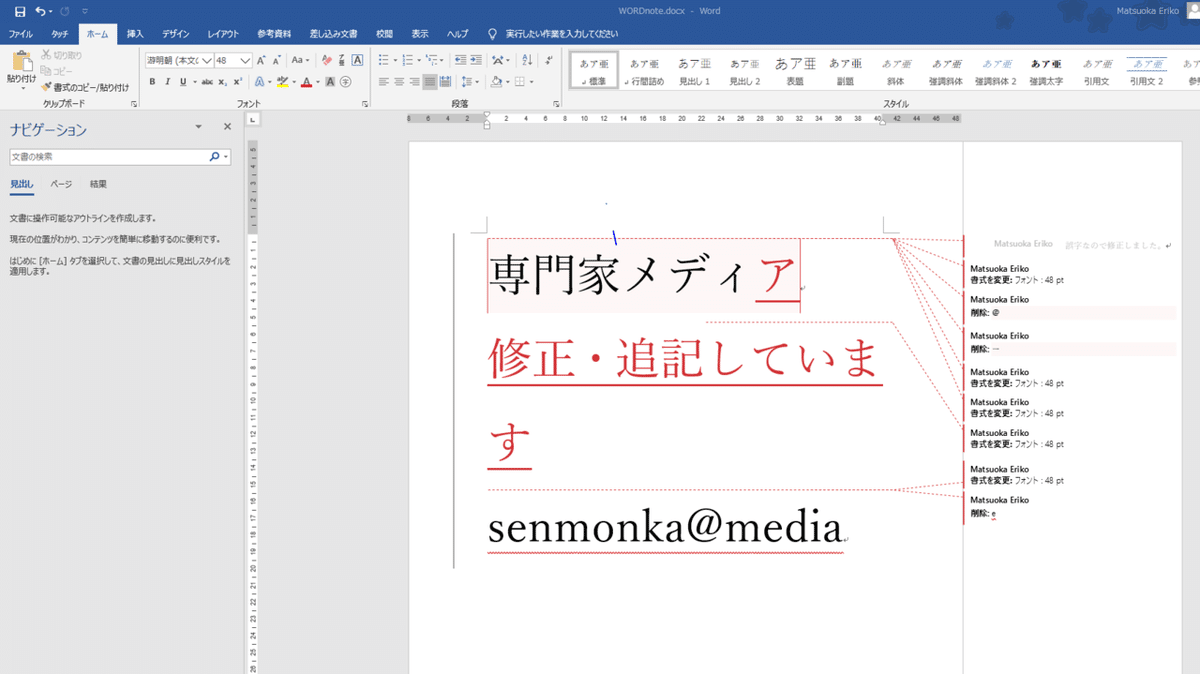Align text right
The width and height of the screenshot is (1200, 674).
point(415,82)
